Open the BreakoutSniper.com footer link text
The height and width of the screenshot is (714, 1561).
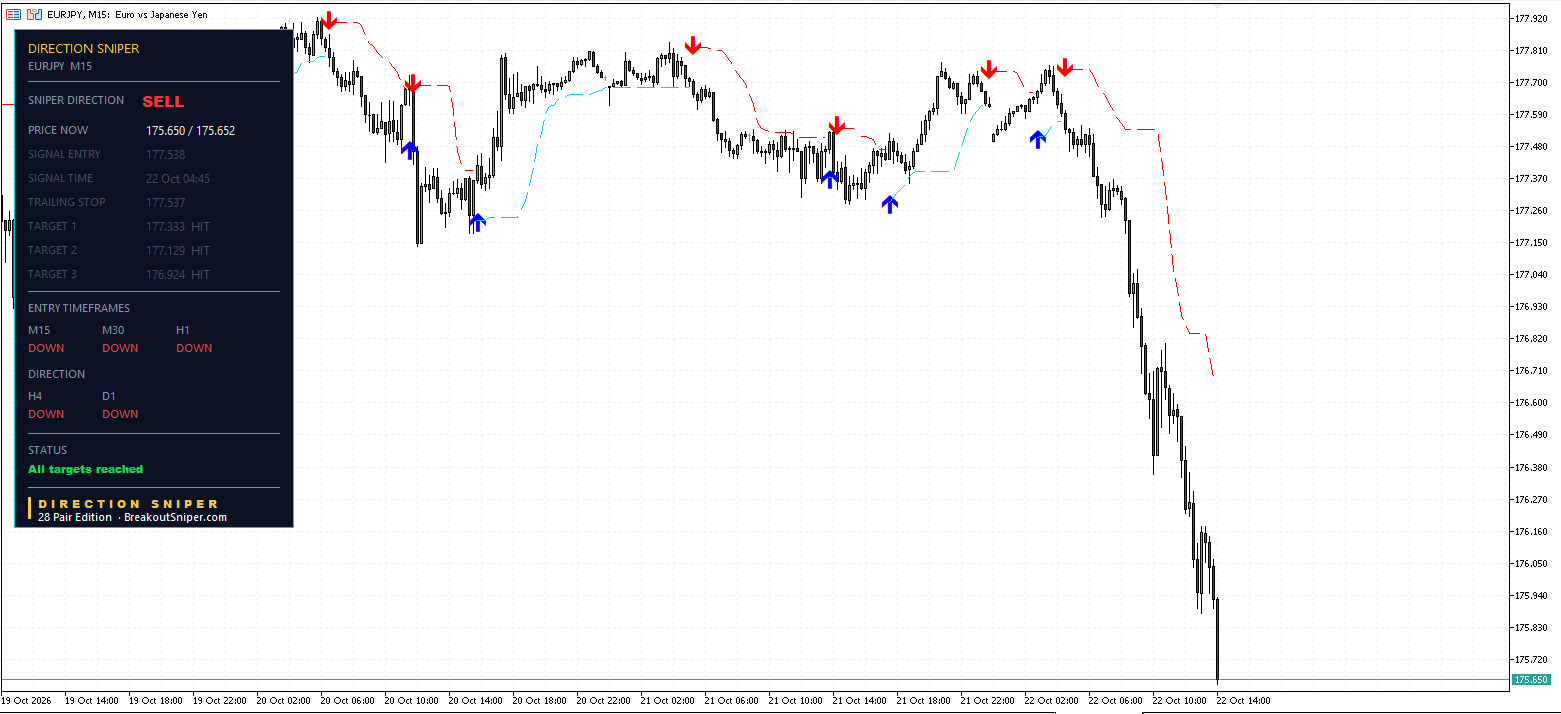pyautogui.click(x=176, y=517)
